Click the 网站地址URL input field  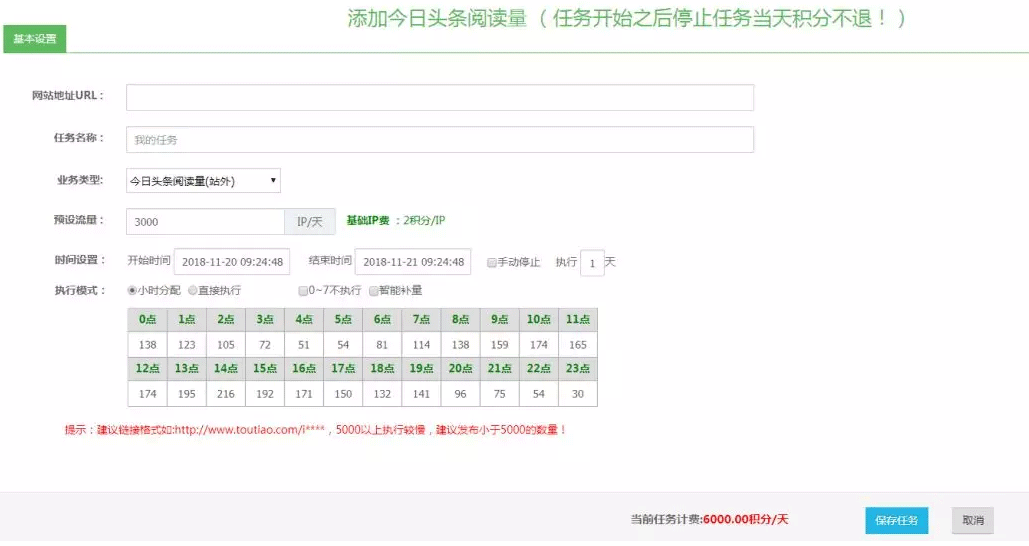pyautogui.click(x=439, y=97)
